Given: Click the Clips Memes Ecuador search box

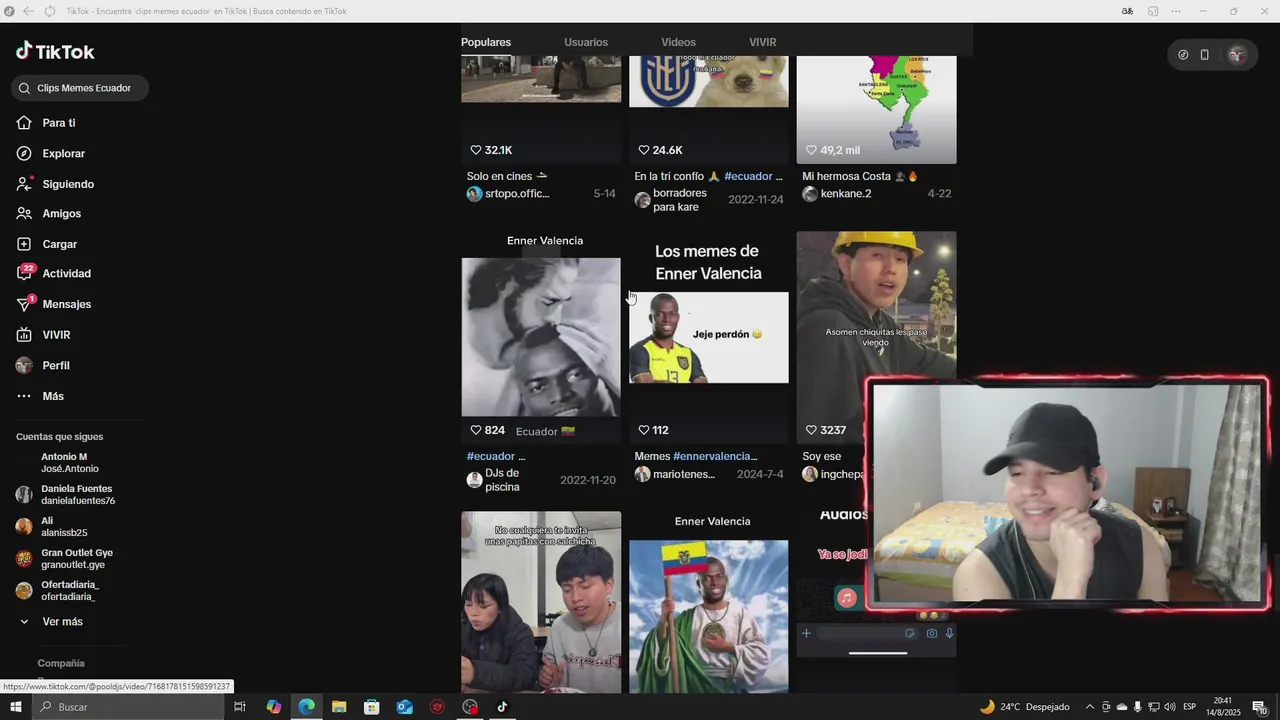Looking at the screenshot, I should click(x=80, y=88).
